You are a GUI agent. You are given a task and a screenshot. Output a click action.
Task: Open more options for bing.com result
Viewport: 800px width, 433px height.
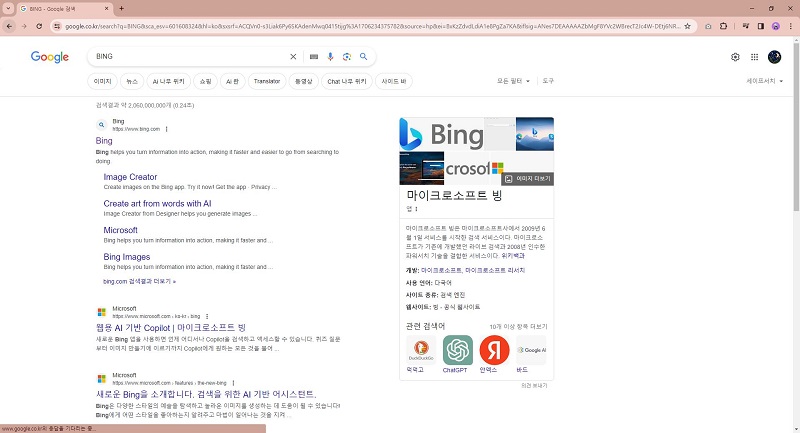[167, 129]
